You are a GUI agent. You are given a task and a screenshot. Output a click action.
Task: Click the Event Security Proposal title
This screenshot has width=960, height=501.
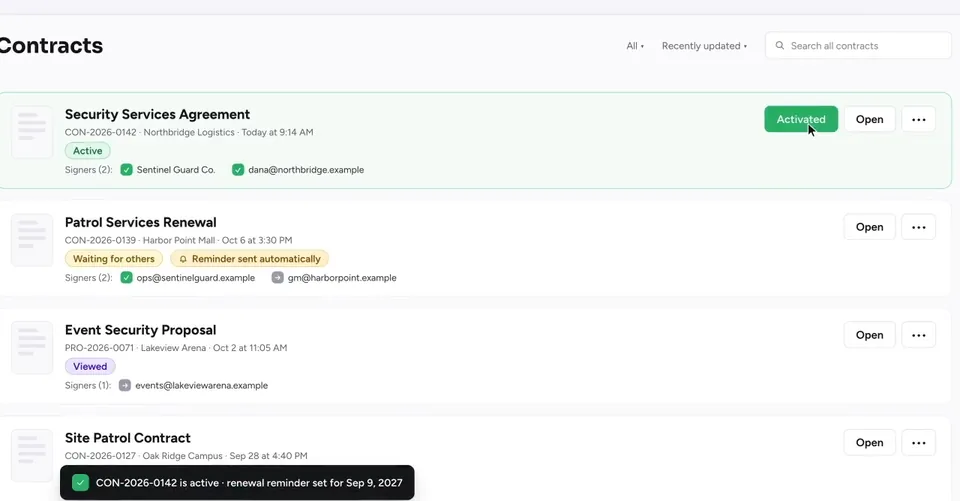[141, 330]
